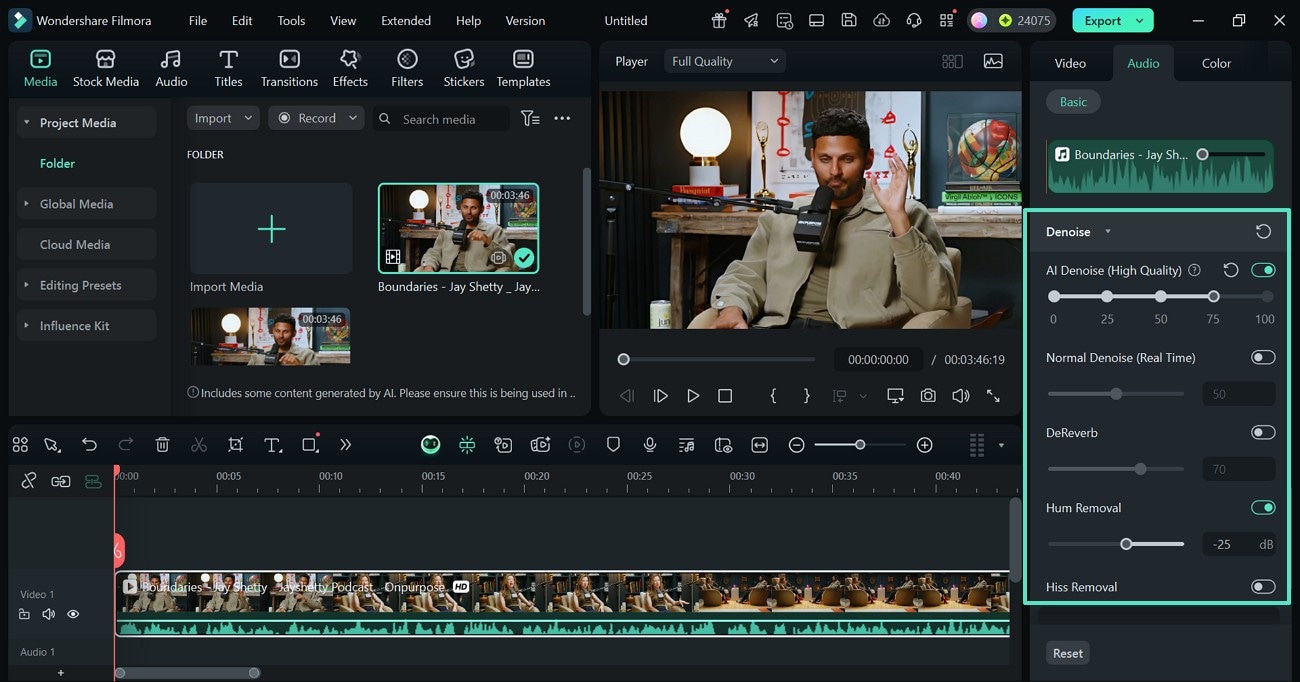Screen dimensions: 1300x682
Task: Click the voiceover microphone icon
Action: tap(650, 445)
